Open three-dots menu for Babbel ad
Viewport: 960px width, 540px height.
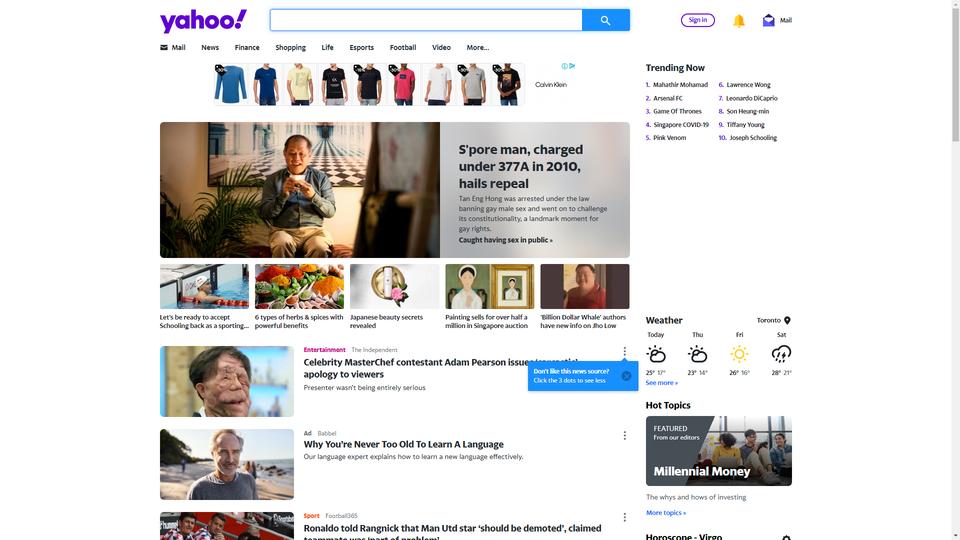[624, 435]
